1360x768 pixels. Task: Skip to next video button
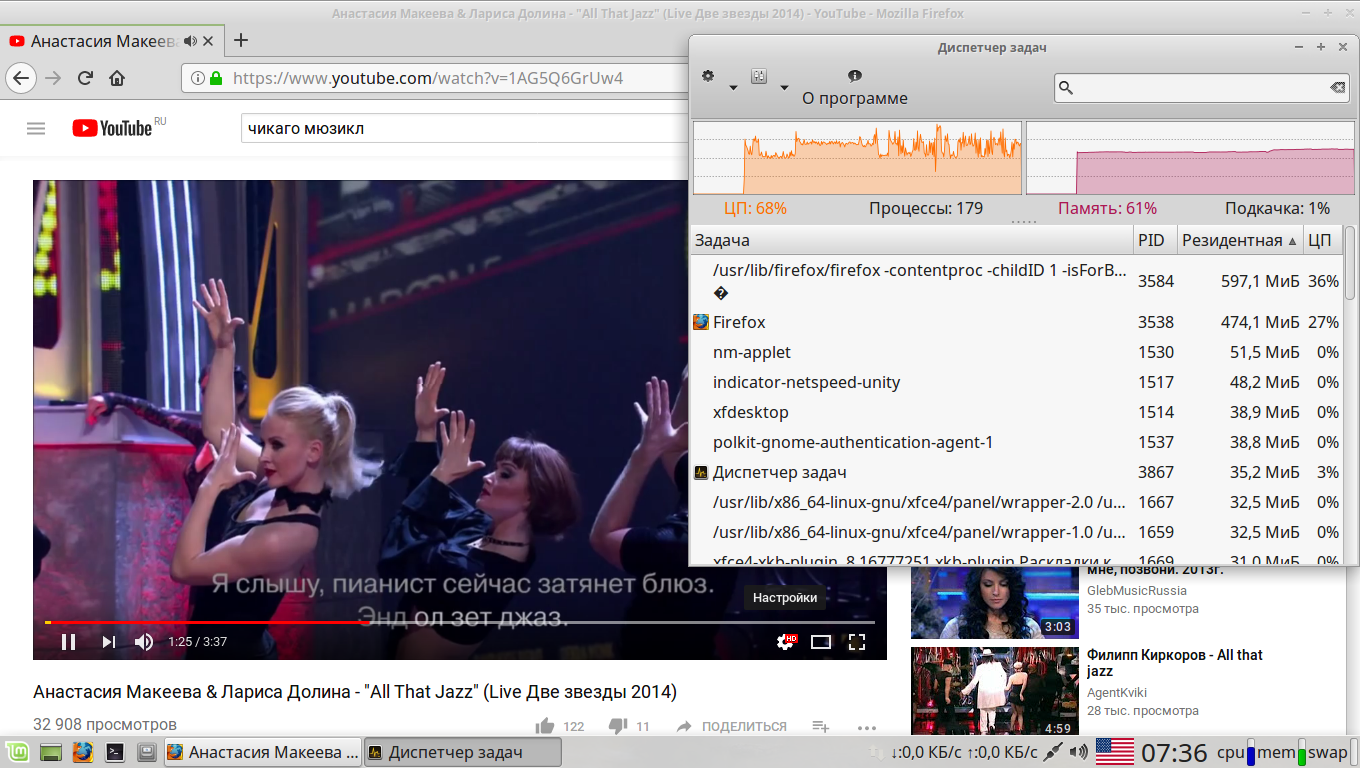(108, 642)
